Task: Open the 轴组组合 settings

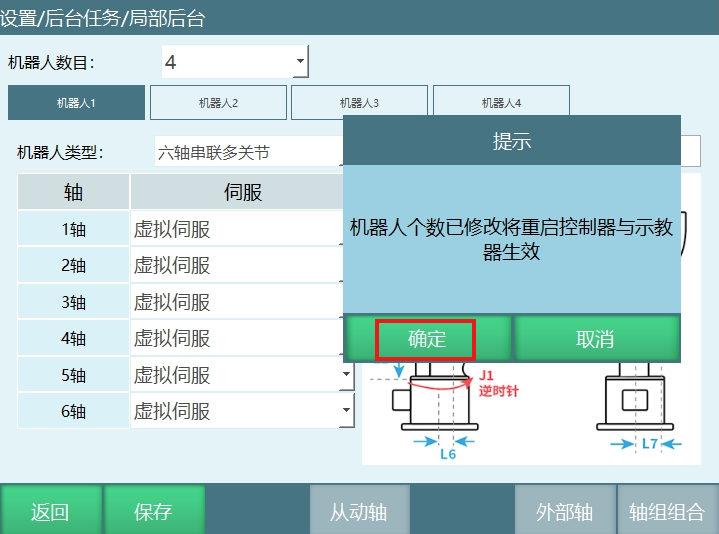Action: (x=667, y=511)
